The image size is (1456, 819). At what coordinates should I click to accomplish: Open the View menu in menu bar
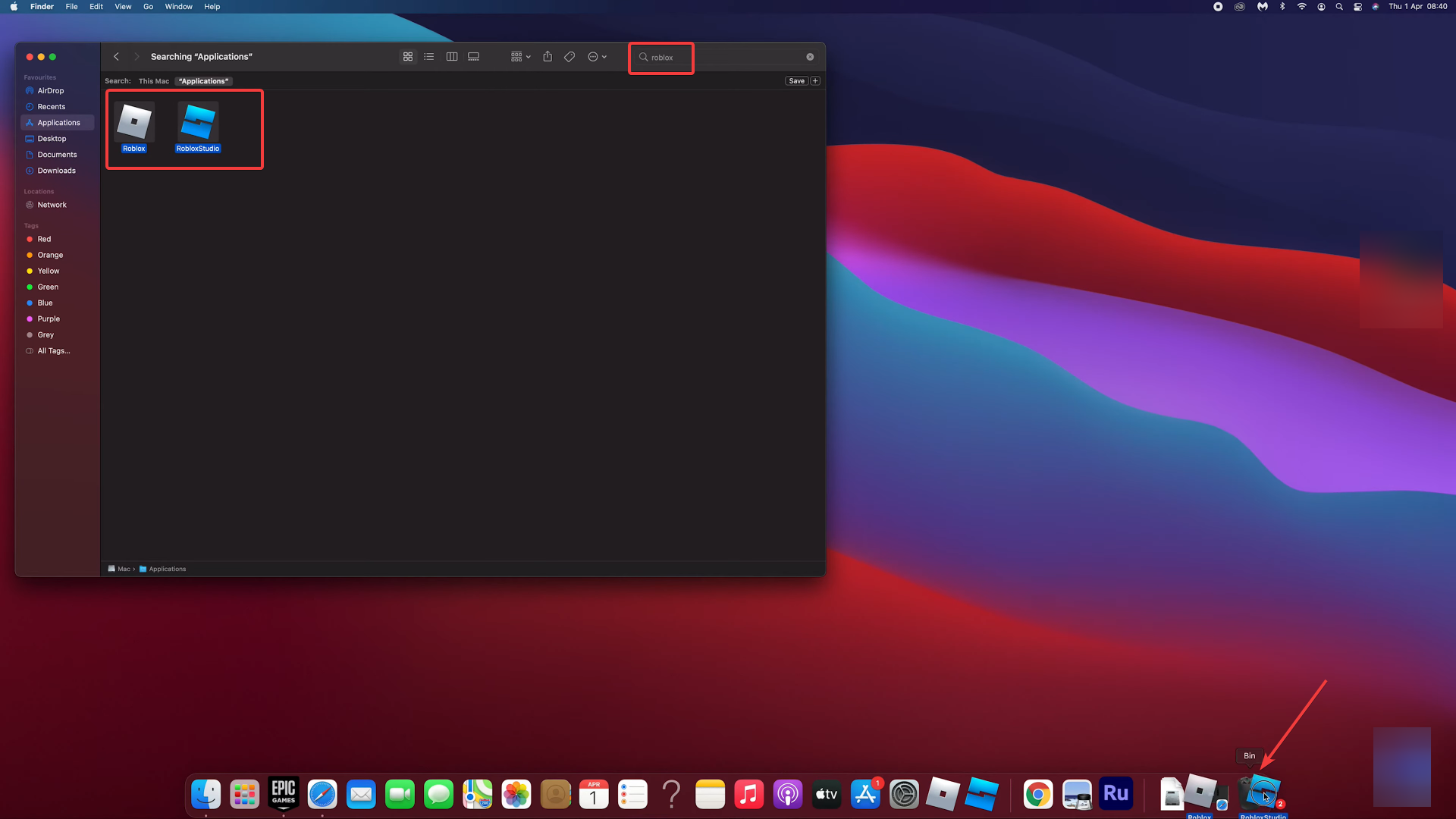(123, 7)
